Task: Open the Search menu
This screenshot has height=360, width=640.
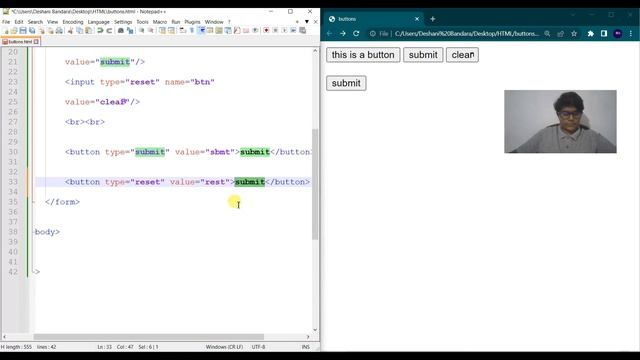Action: click(x=35, y=22)
